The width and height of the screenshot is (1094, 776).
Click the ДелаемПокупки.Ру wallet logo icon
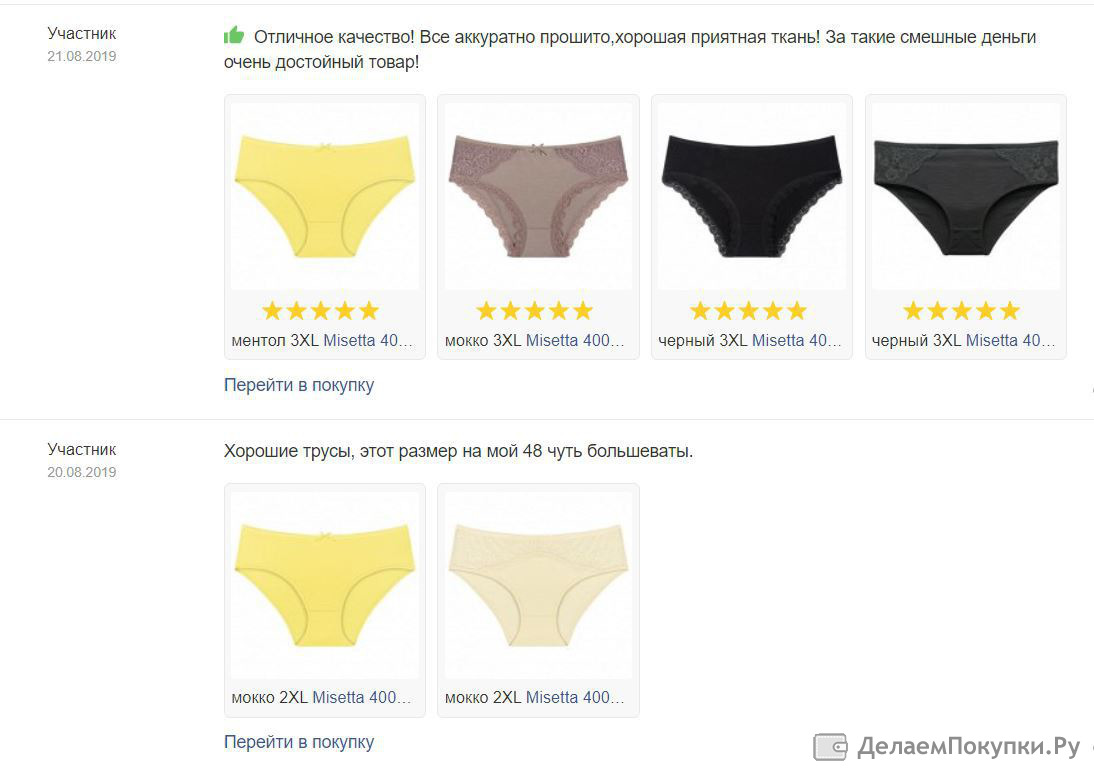[830, 747]
